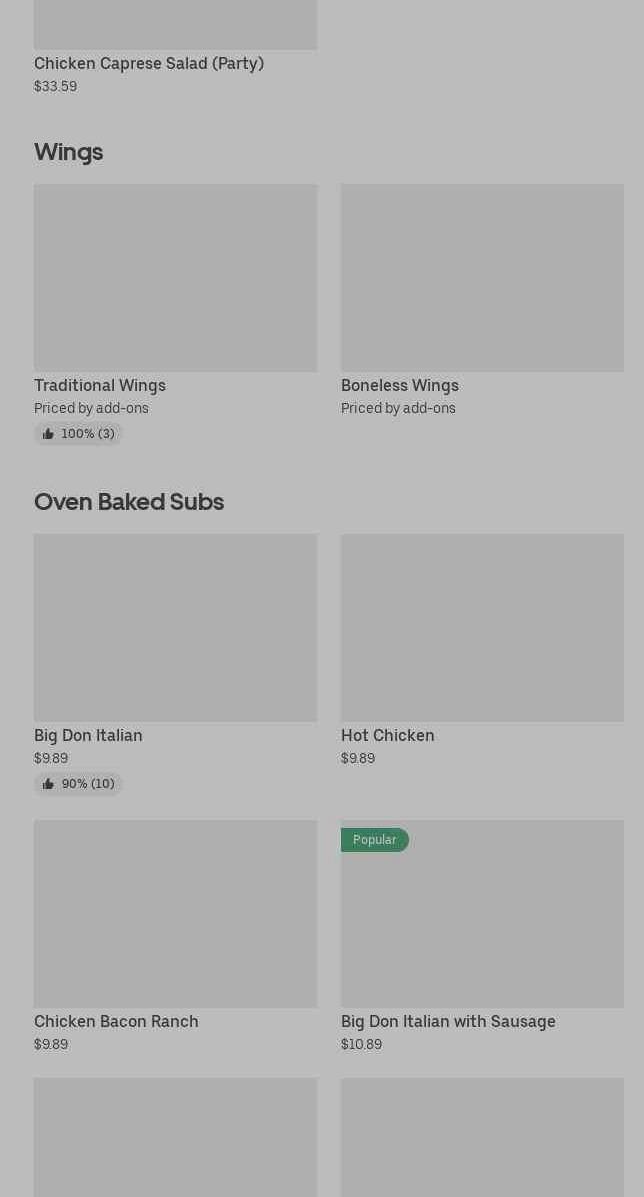Select the Big Don Italian photo
Image resolution: width=644 pixels, height=1197 pixels.
point(175,628)
